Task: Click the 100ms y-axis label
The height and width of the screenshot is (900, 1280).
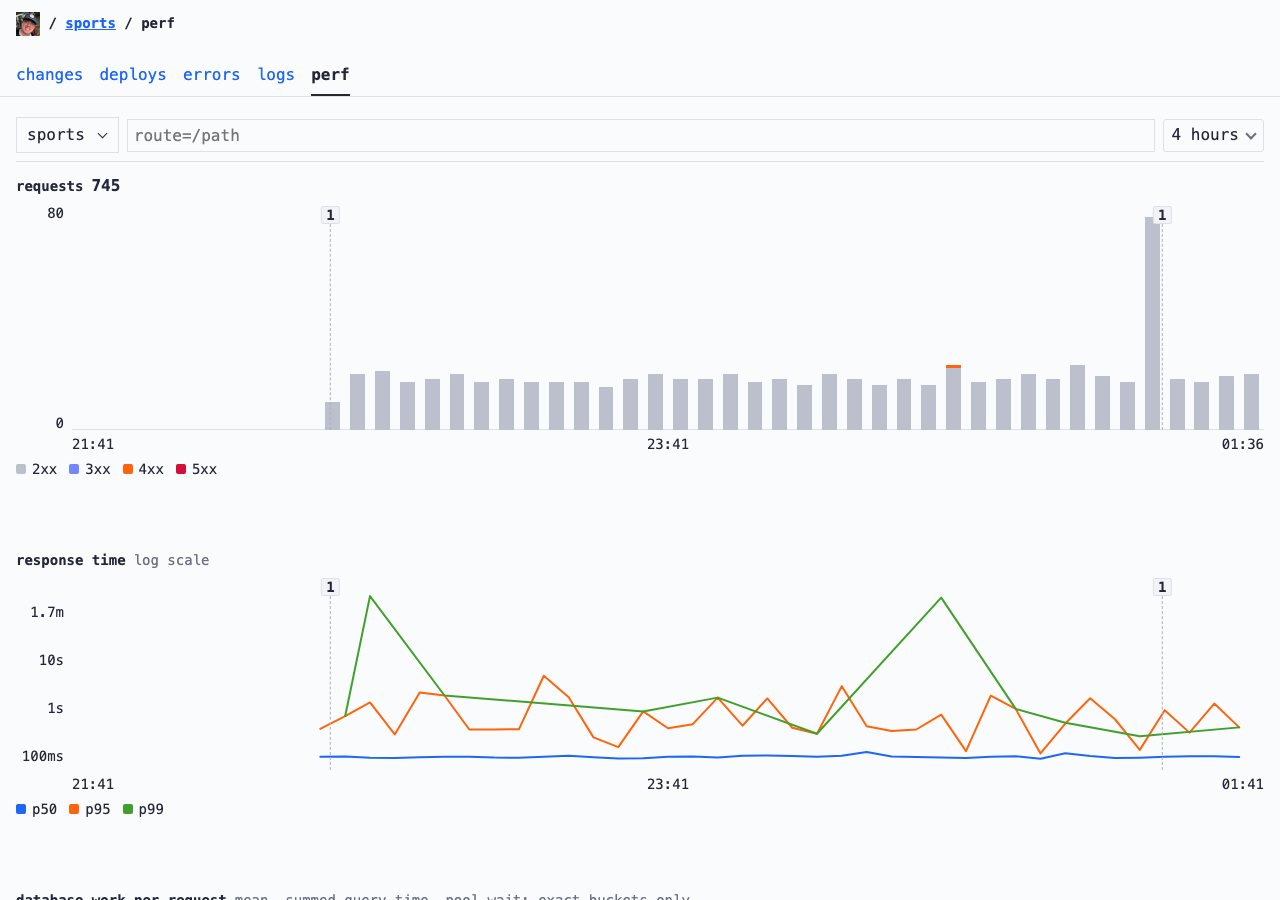Action: (43, 756)
